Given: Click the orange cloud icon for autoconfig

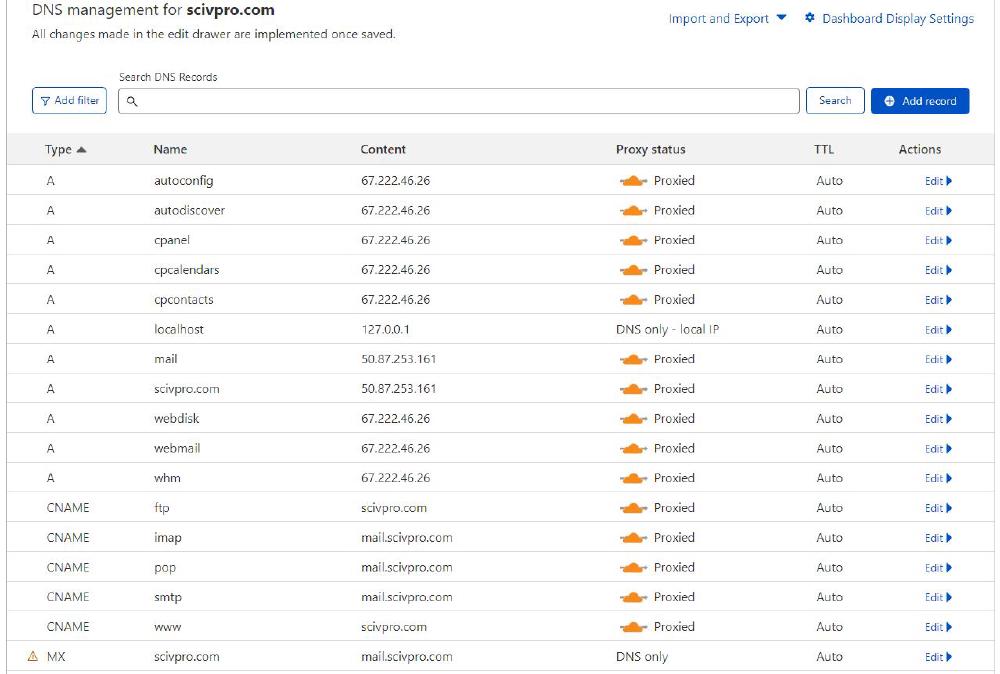Looking at the screenshot, I should [x=633, y=181].
